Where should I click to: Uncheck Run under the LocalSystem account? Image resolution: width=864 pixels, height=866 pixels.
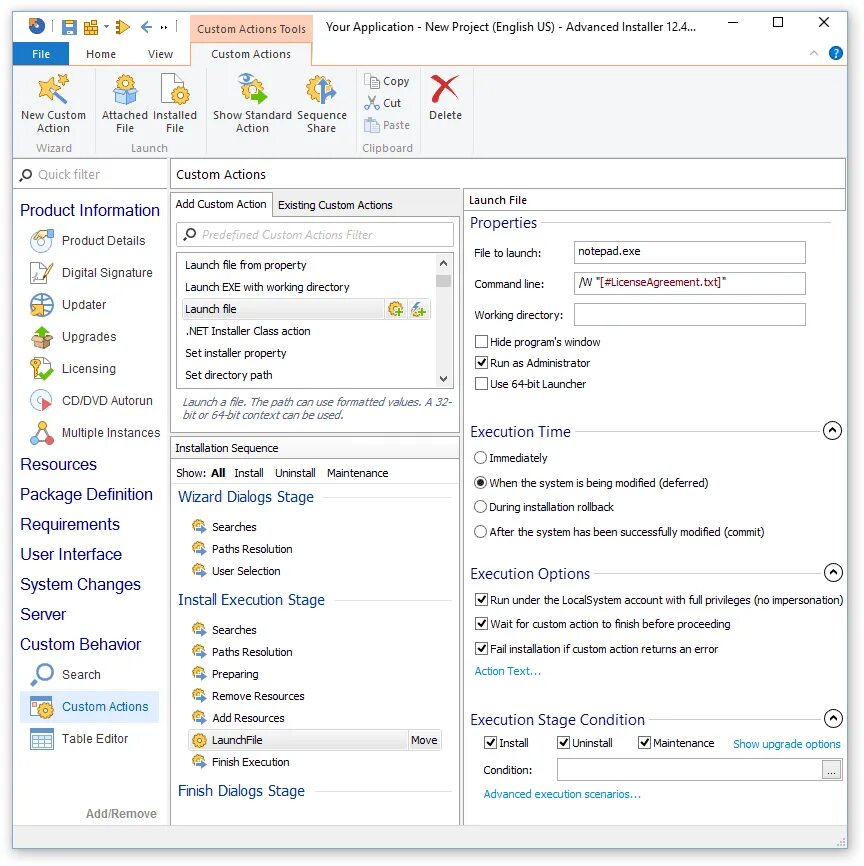(481, 600)
